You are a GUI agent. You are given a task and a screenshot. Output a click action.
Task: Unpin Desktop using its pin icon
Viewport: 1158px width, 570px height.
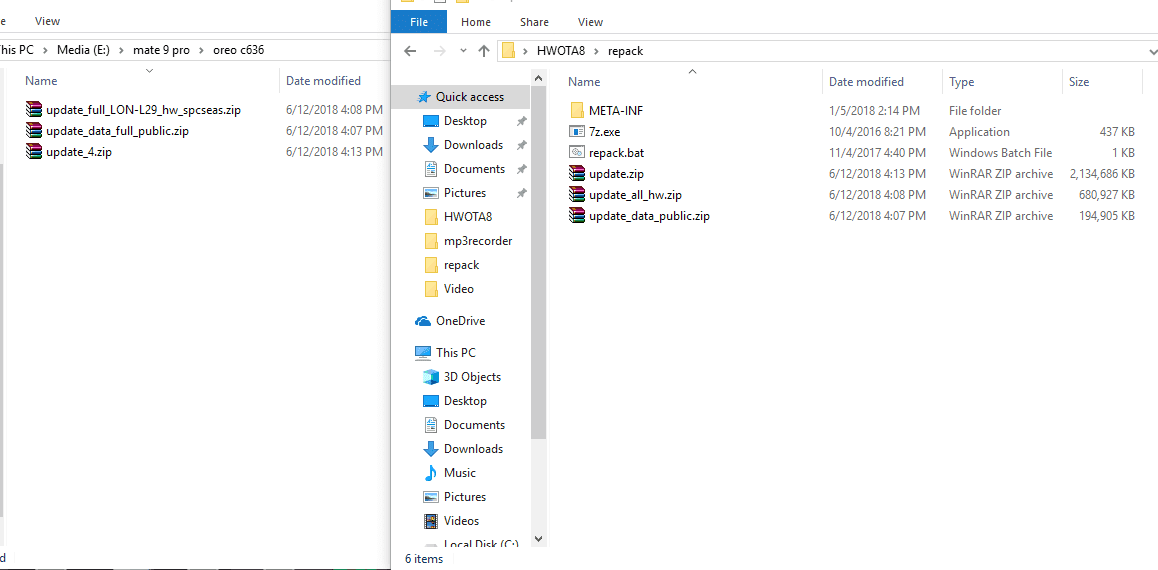click(x=521, y=121)
